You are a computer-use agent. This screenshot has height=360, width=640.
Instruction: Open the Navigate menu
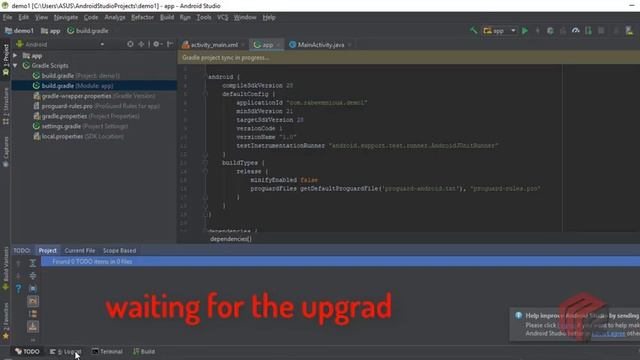[66, 17]
